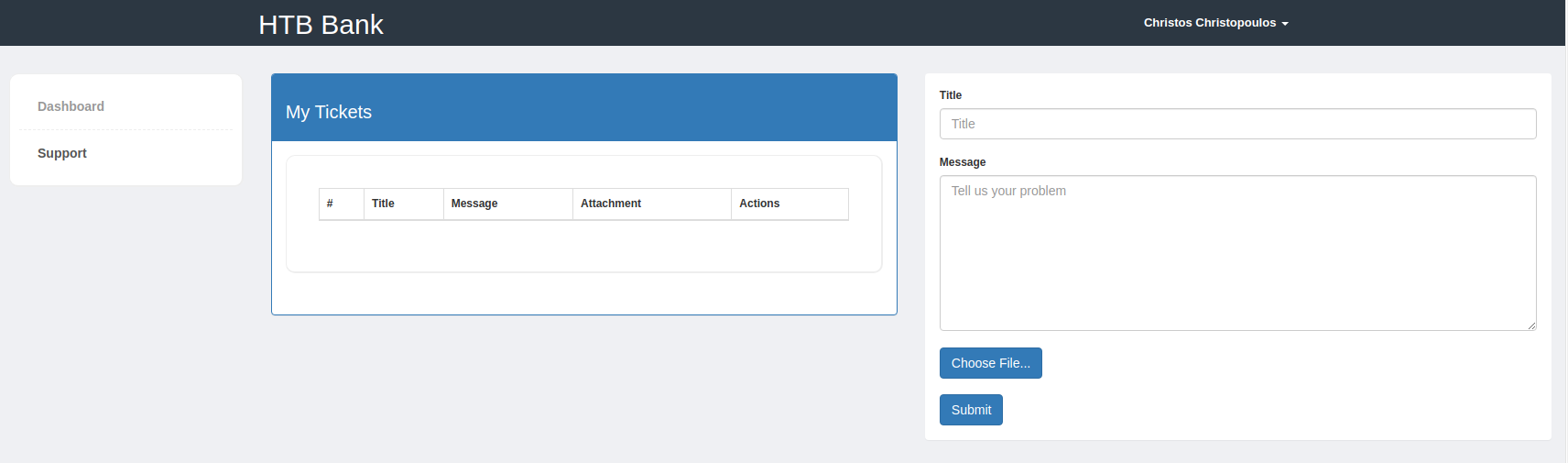Click the Message label above the textarea

tap(963, 162)
